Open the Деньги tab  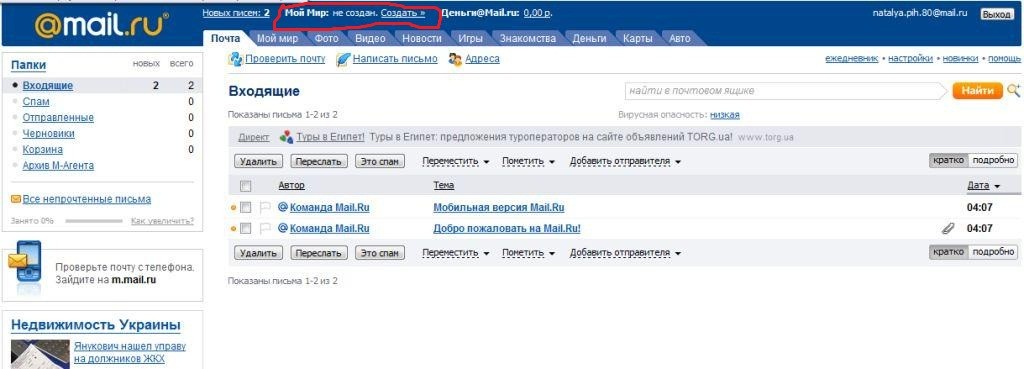(x=590, y=39)
